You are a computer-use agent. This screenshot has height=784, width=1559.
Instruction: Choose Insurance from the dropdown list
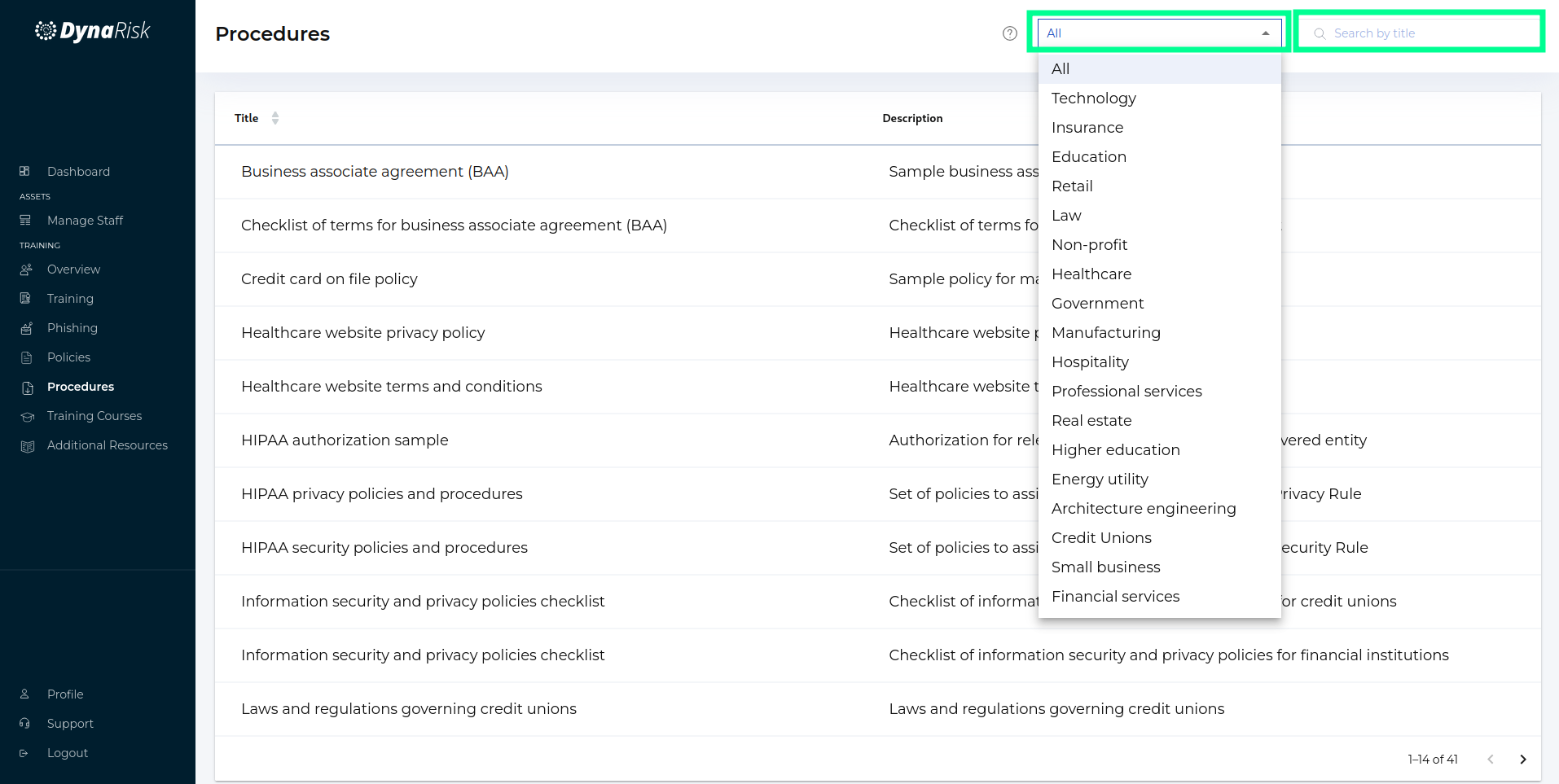[1160, 128]
